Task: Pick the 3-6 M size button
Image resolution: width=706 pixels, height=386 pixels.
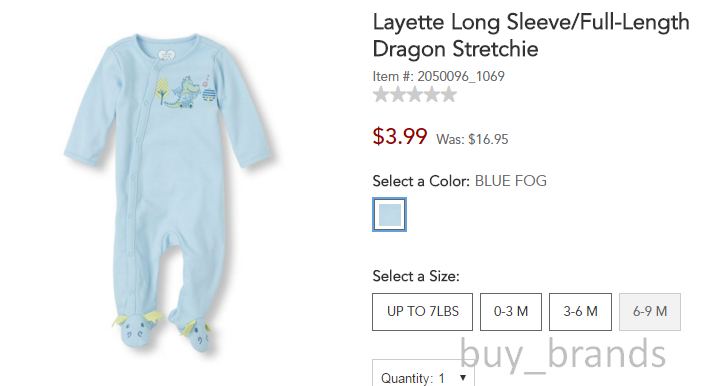Action: pos(580,312)
